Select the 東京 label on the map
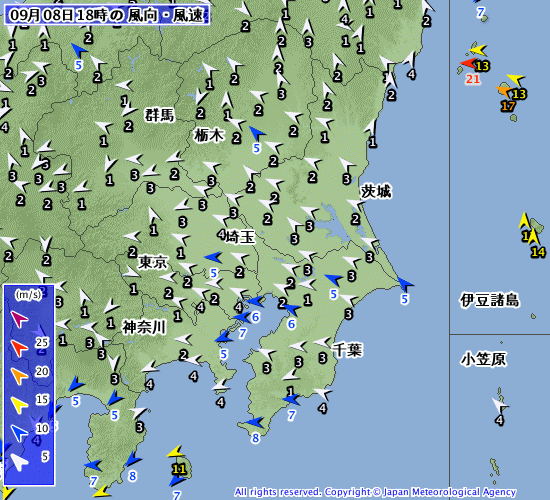550x500 pixels. pyautogui.click(x=153, y=262)
